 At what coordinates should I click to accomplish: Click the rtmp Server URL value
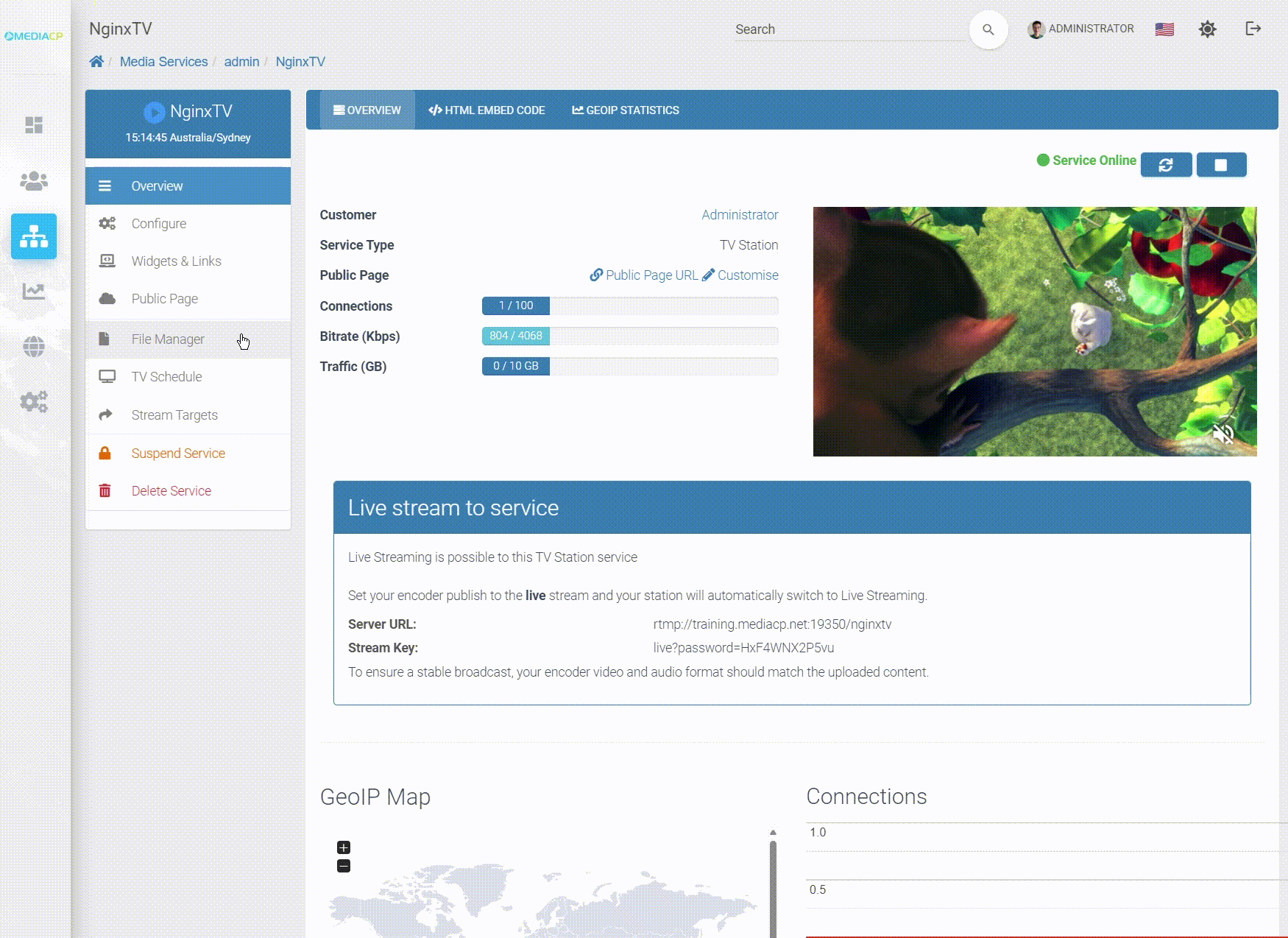(x=772, y=624)
